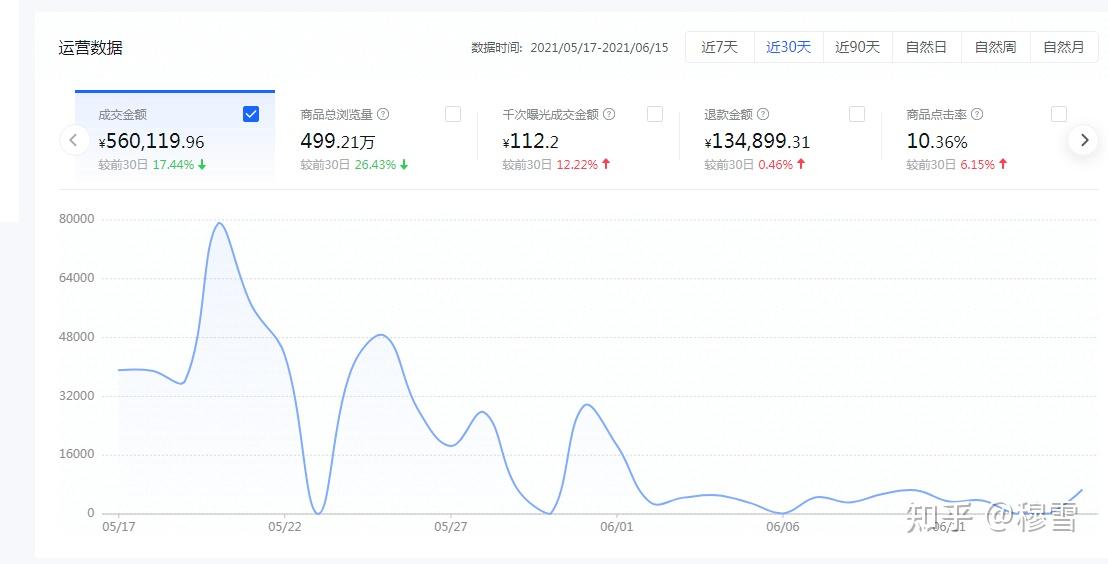Select the 自然日 tab
The image size is (1108, 564).
(x=926, y=47)
